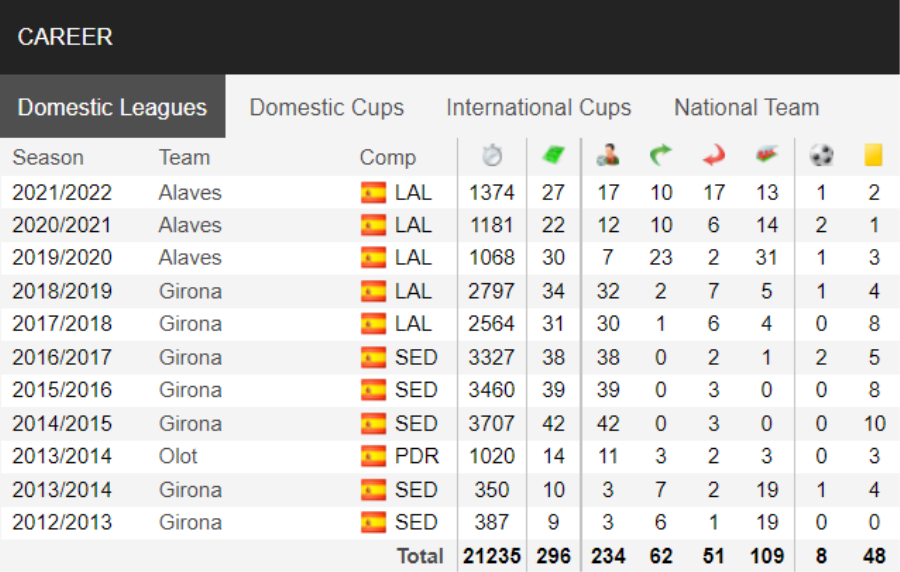Click the goals soccer ball icon
Viewport: 900px width, 572px height.
click(x=821, y=155)
